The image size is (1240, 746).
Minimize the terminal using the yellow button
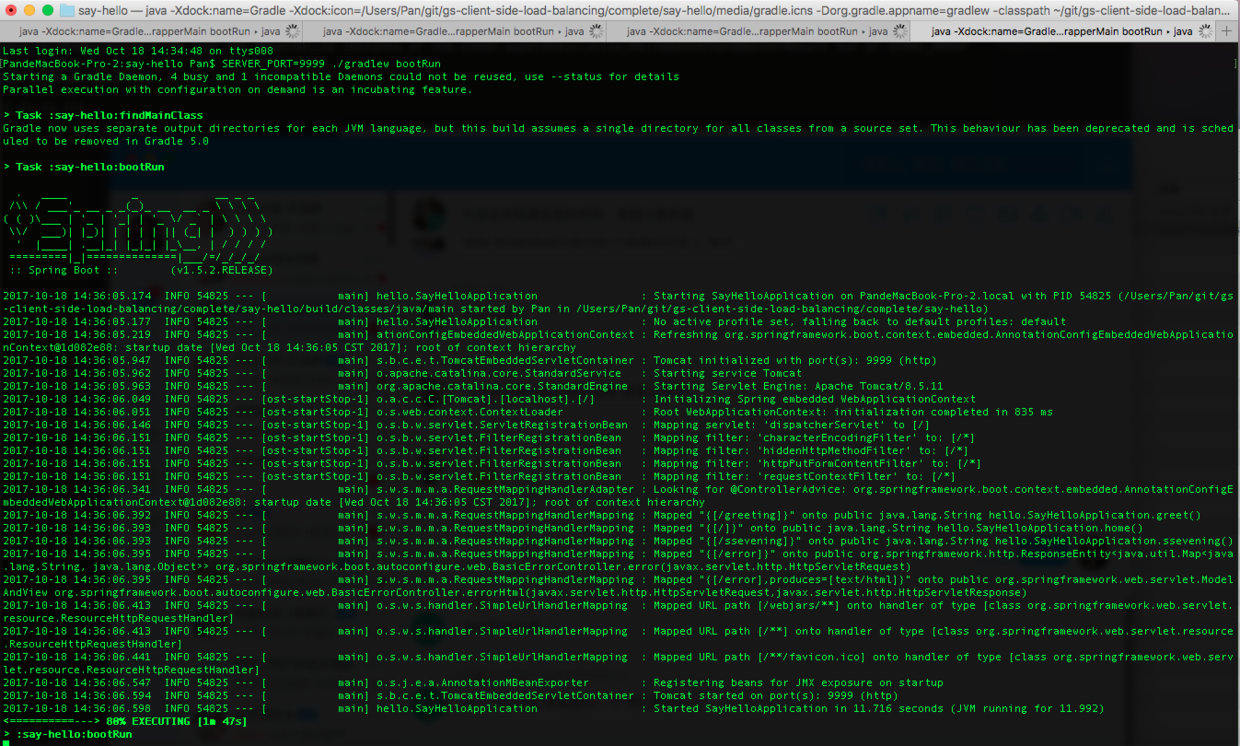point(28,10)
